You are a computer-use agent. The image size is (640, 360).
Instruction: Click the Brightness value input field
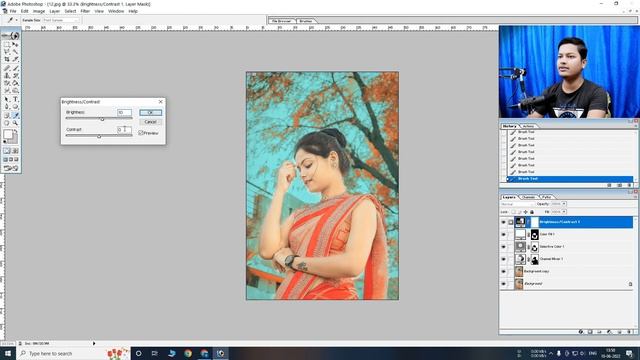pos(124,112)
